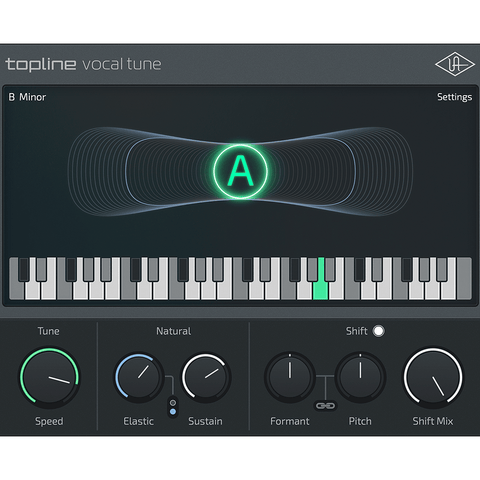Click the Speed label
Image resolution: width=480 pixels, height=480 pixels.
click(x=49, y=421)
